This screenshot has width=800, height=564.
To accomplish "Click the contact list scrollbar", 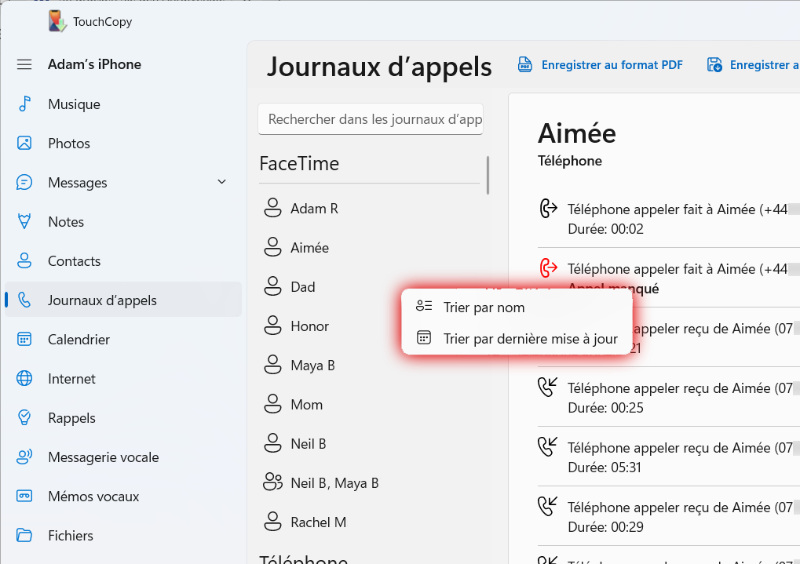I will (488, 175).
